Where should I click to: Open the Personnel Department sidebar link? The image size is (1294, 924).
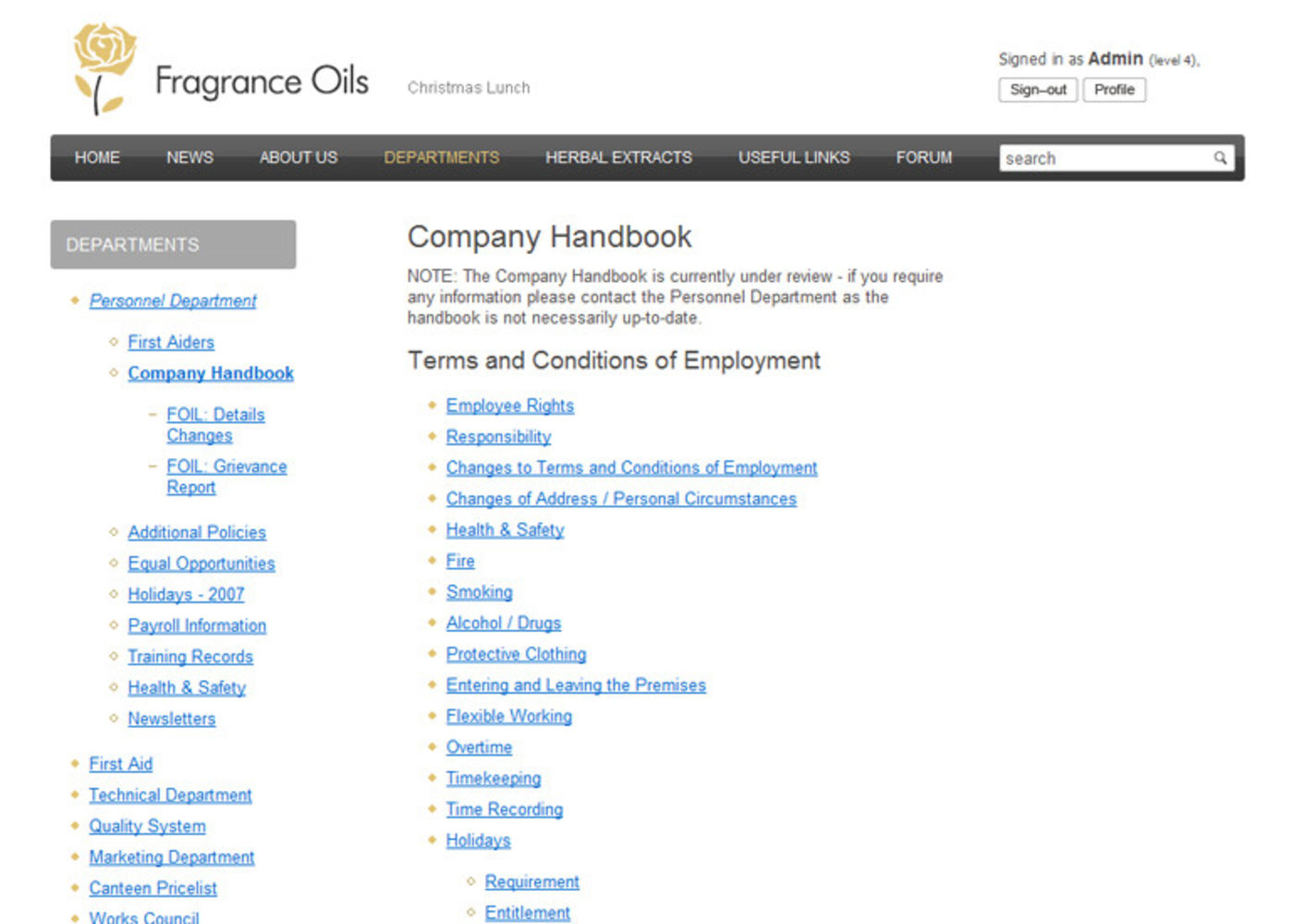coord(173,301)
